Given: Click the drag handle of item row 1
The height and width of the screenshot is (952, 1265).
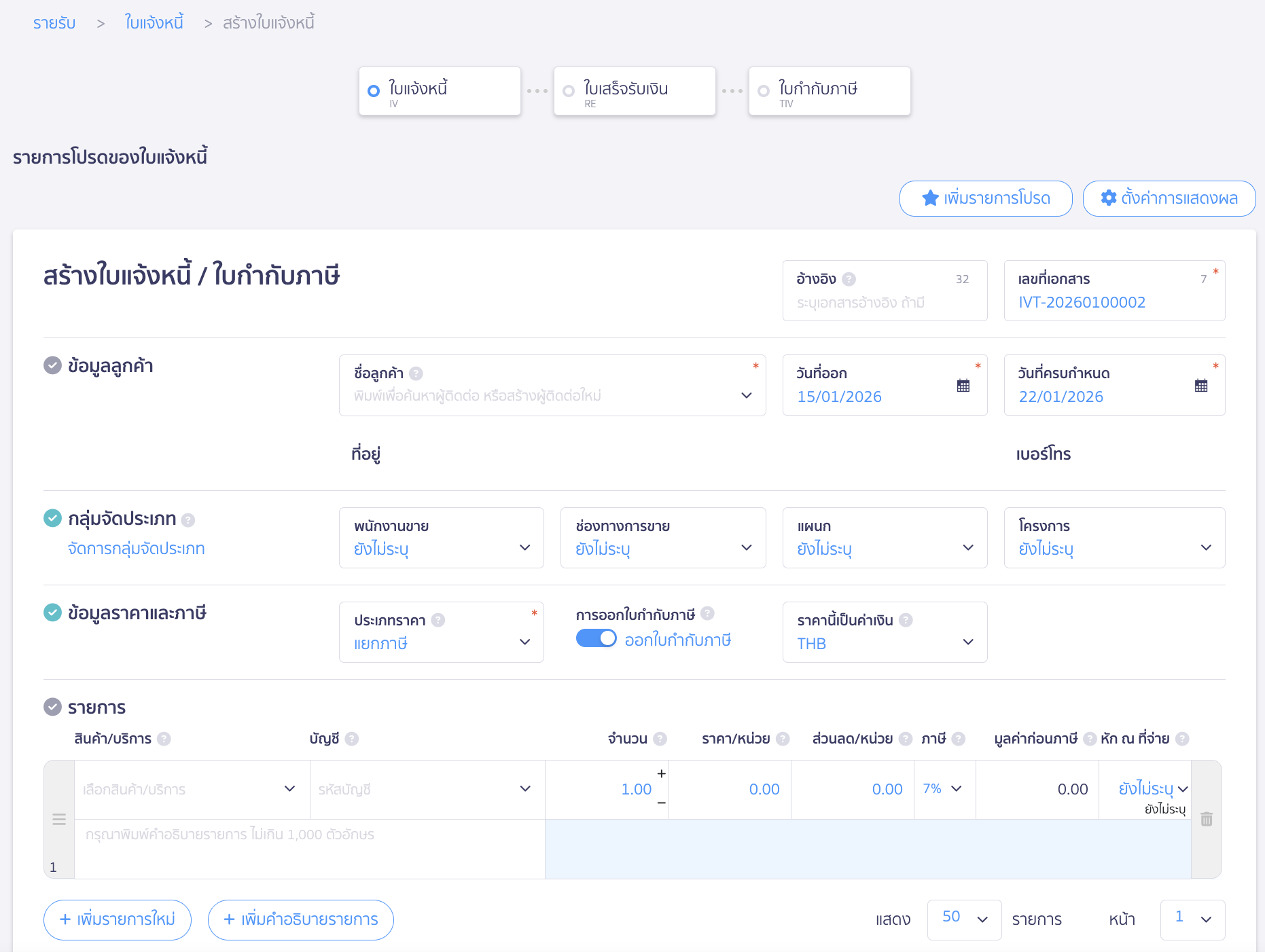Looking at the screenshot, I should click(x=59, y=819).
